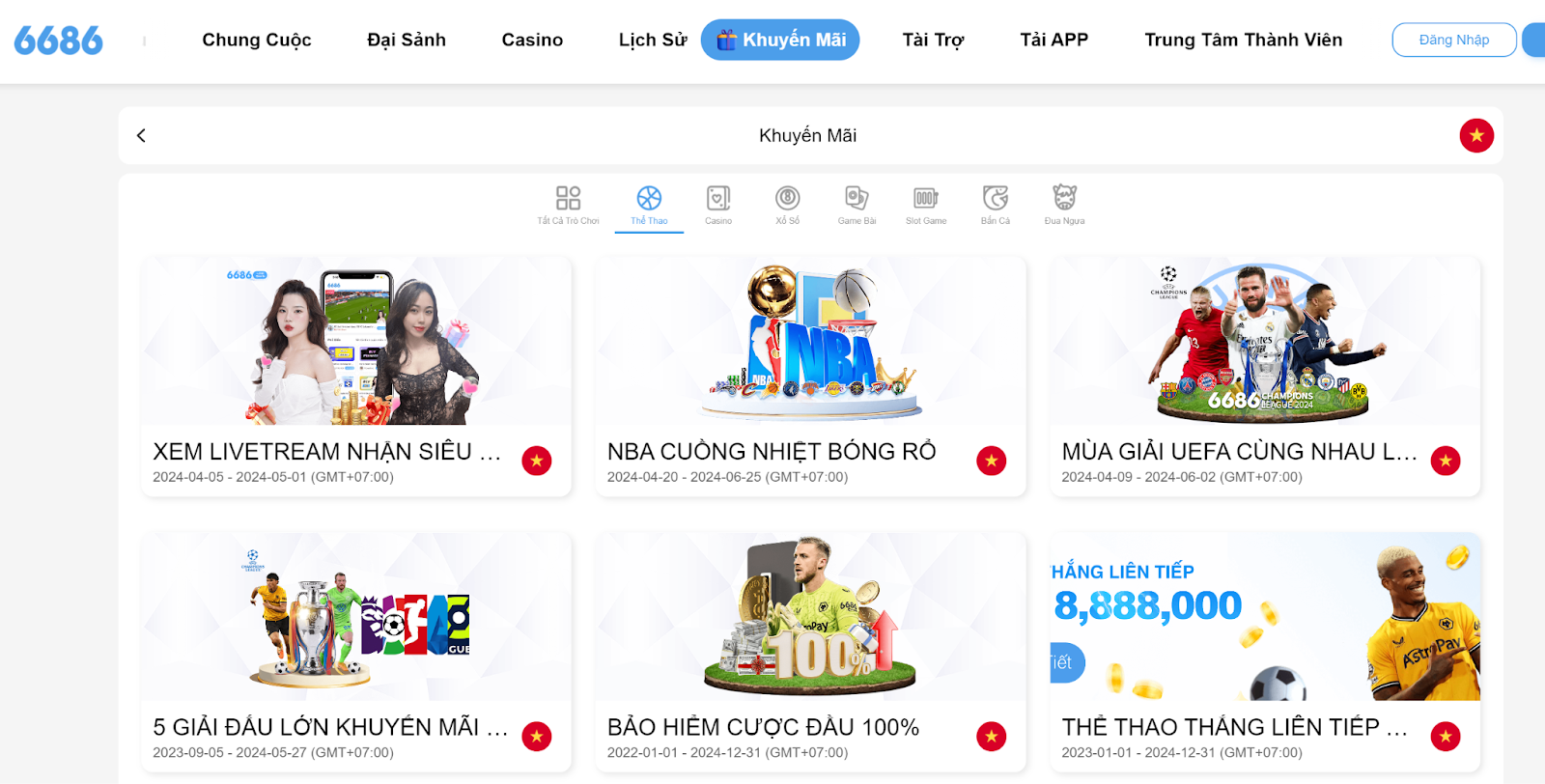Click the Tải APP navigation link

click(1054, 40)
